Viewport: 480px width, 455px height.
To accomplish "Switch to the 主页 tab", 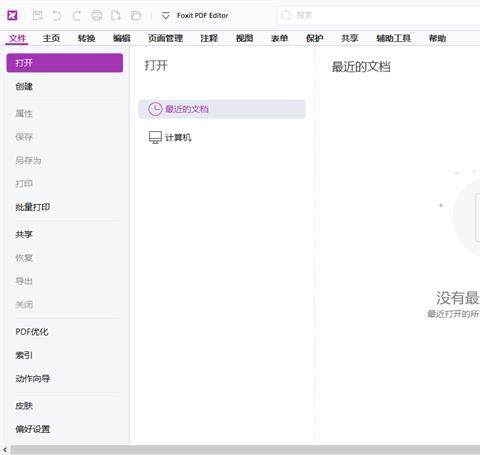I will pyautogui.click(x=51, y=38).
